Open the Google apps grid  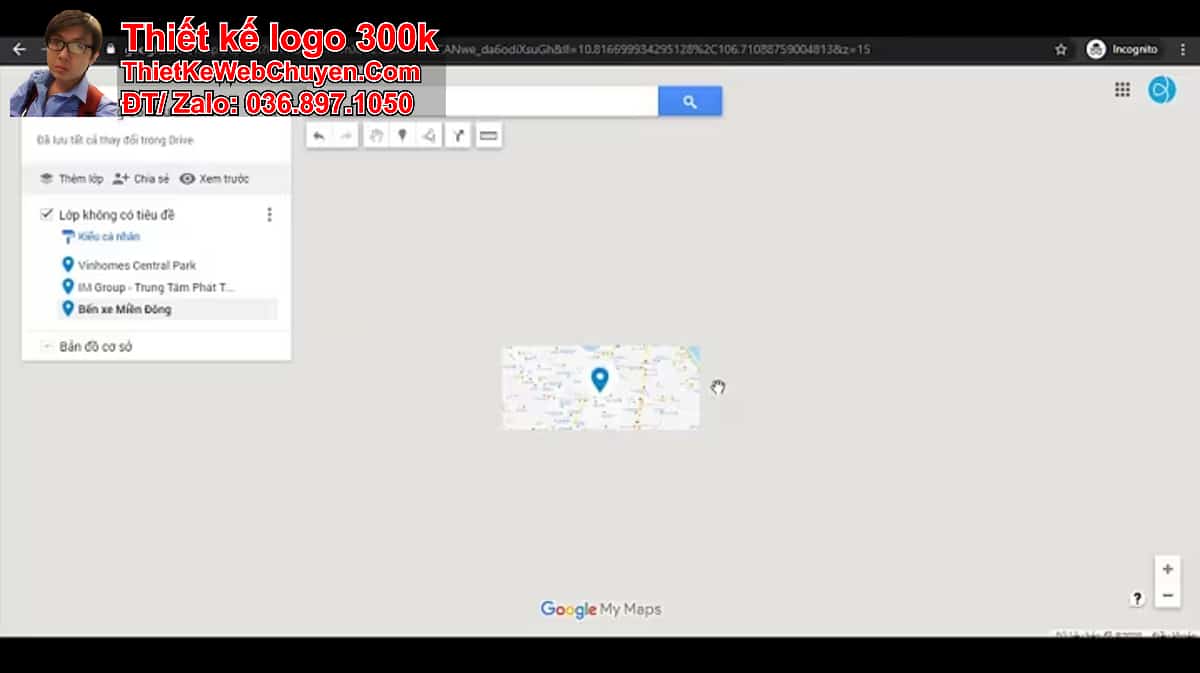click(1122, 90)
